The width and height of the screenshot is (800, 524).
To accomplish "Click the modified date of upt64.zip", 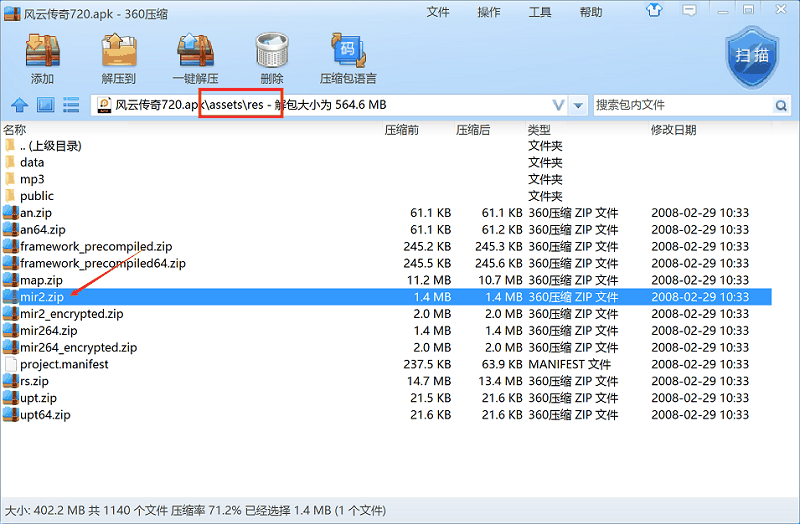I will click(700, 415).
